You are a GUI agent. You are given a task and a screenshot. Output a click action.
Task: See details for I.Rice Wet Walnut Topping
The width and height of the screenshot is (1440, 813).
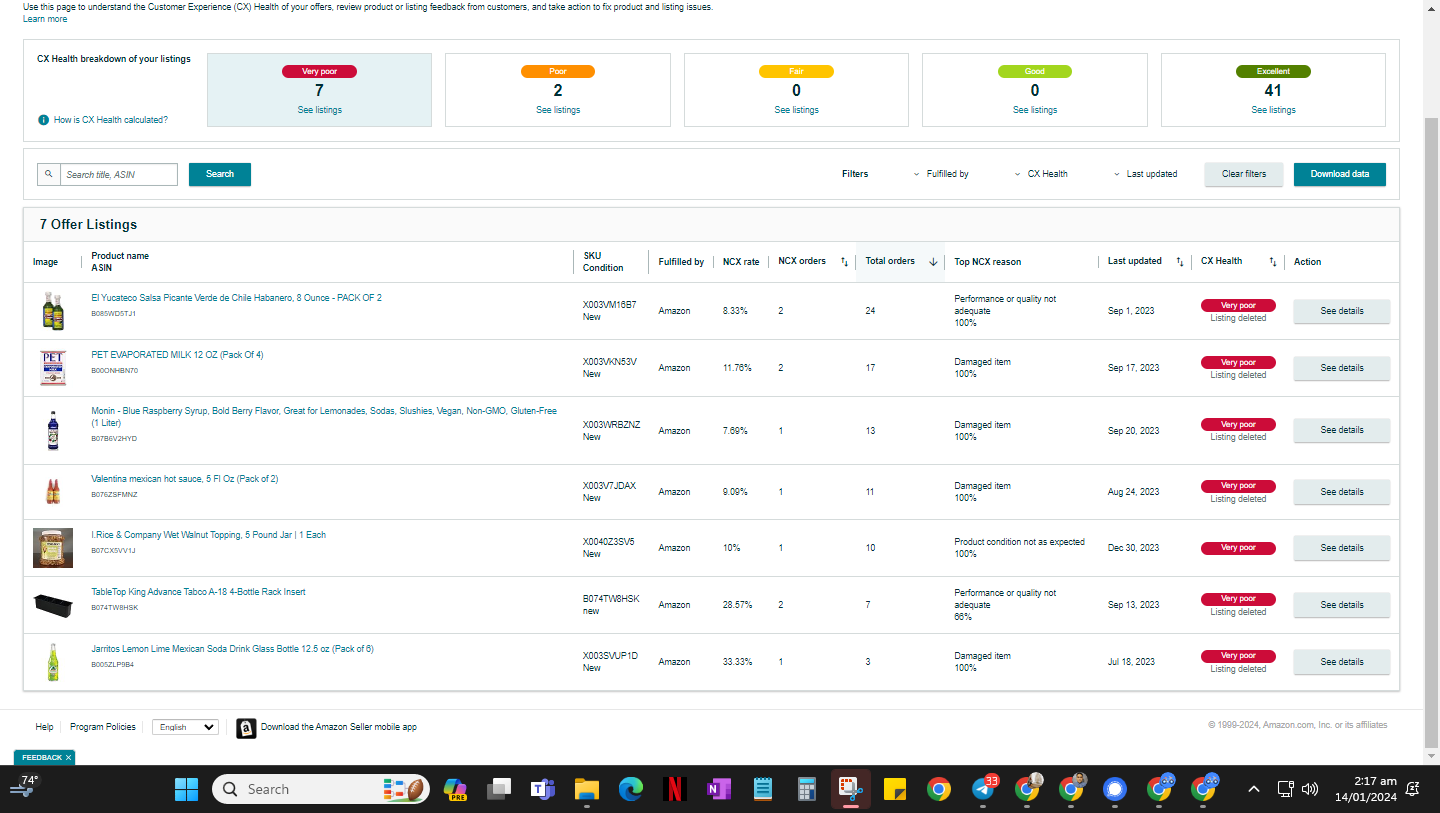[1342, 548]
